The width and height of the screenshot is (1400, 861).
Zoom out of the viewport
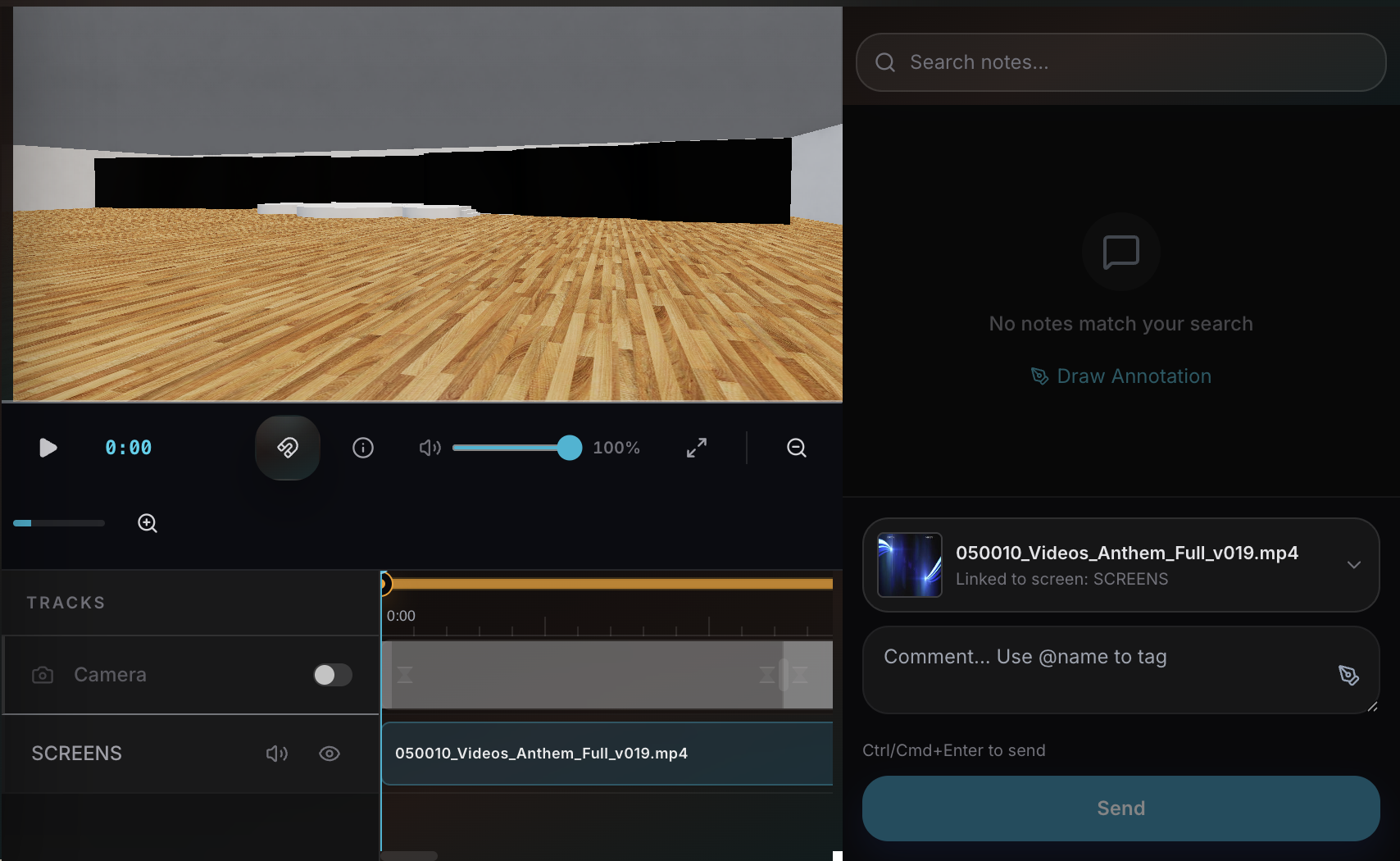click(x=795, y=448)
